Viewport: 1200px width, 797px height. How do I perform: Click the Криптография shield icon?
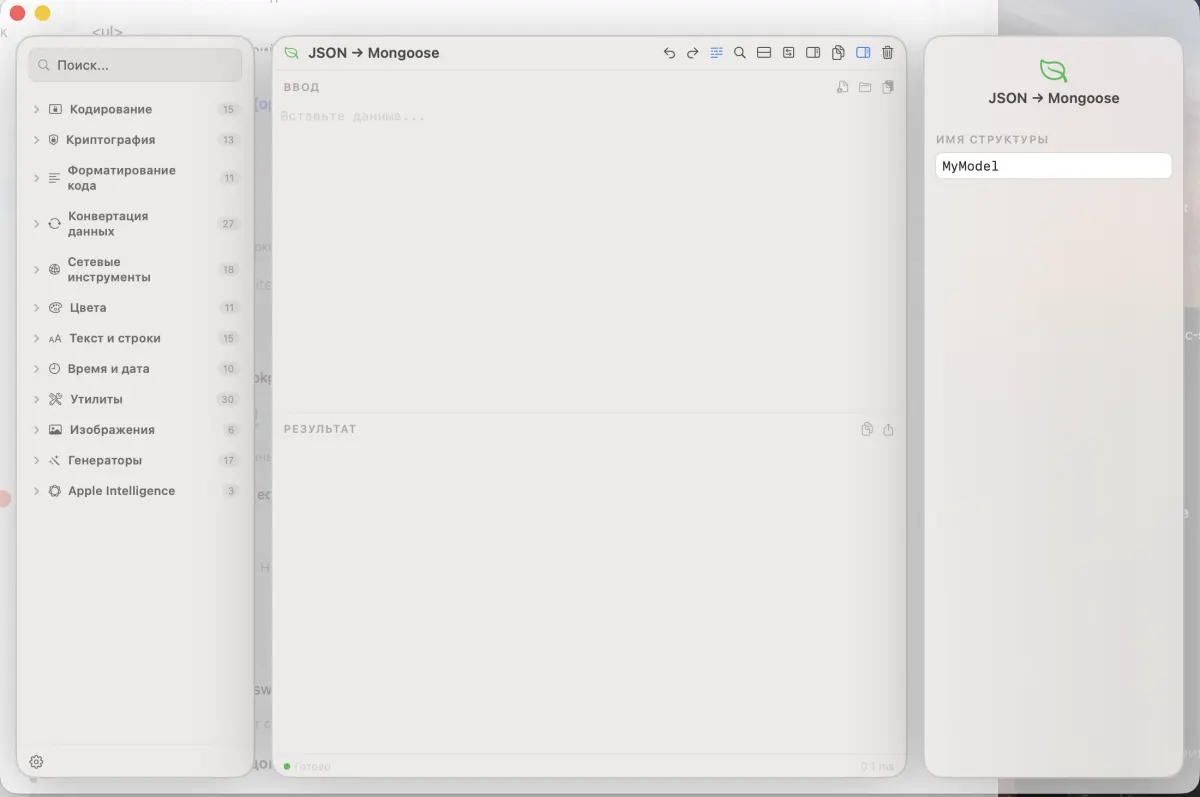pos(54,140)
